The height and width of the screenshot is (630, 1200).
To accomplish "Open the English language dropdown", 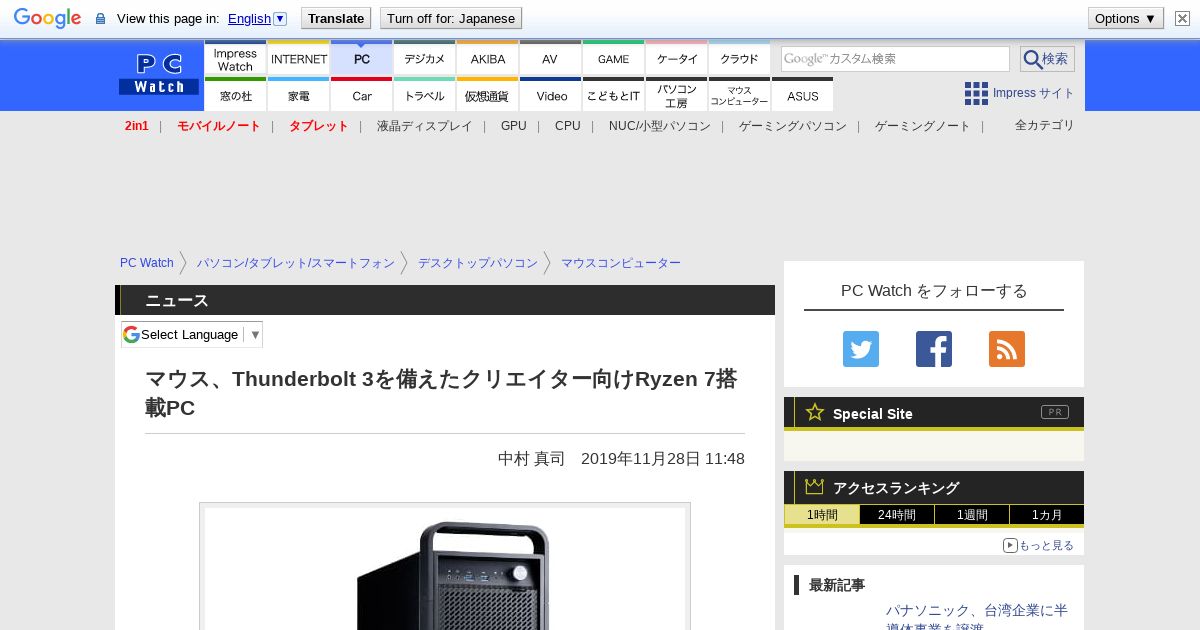I will (257, 18).
